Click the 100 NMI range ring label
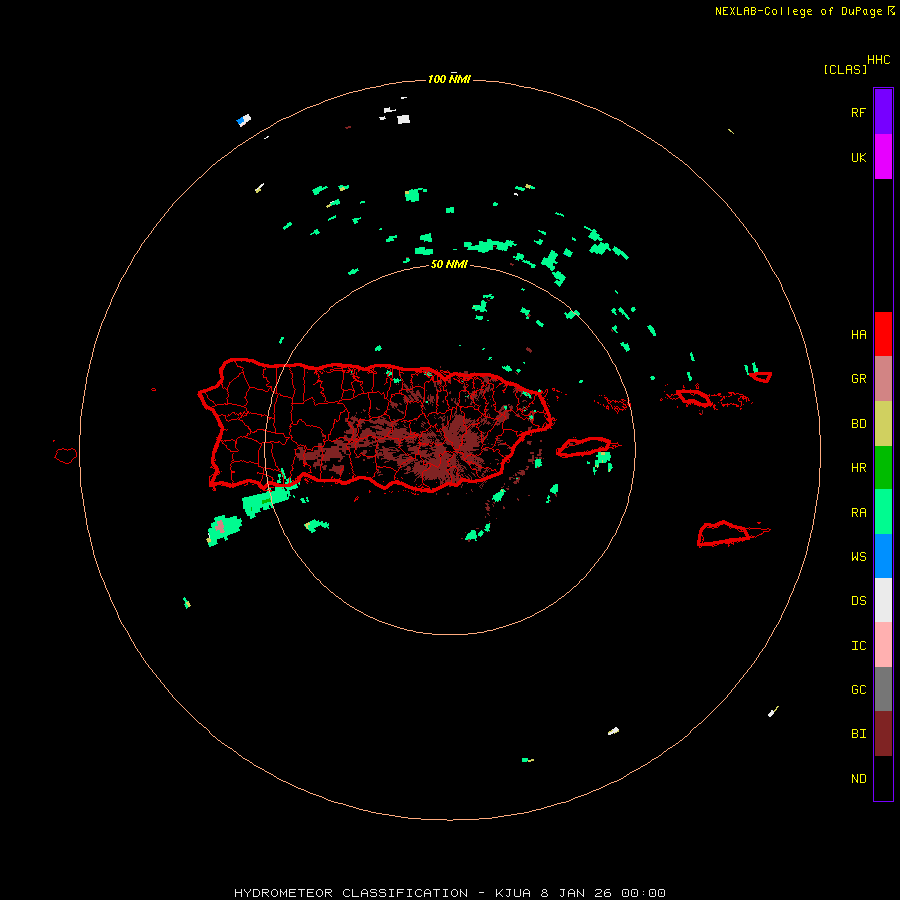This screenshot has width=900, height=900. click(x=449, y=79)
